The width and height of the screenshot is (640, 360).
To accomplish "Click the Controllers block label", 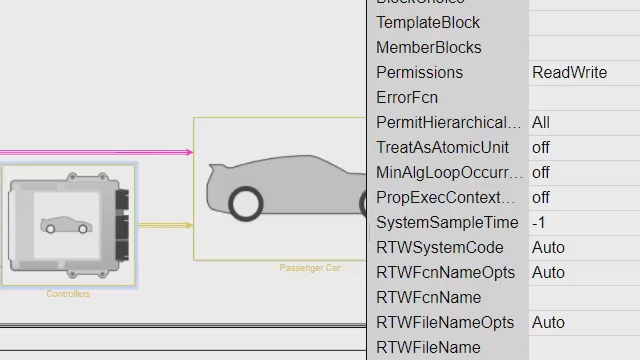I will pos(68,294).
